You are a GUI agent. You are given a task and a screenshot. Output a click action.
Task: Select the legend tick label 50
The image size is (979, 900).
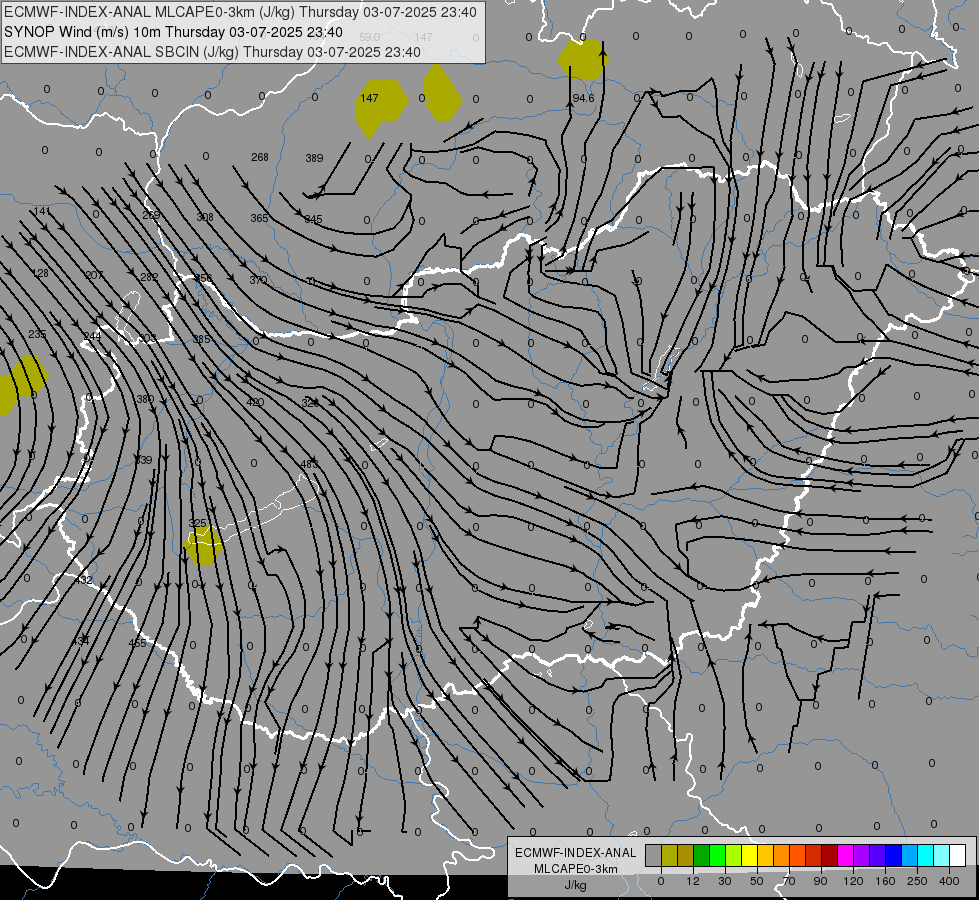point(757,881)
